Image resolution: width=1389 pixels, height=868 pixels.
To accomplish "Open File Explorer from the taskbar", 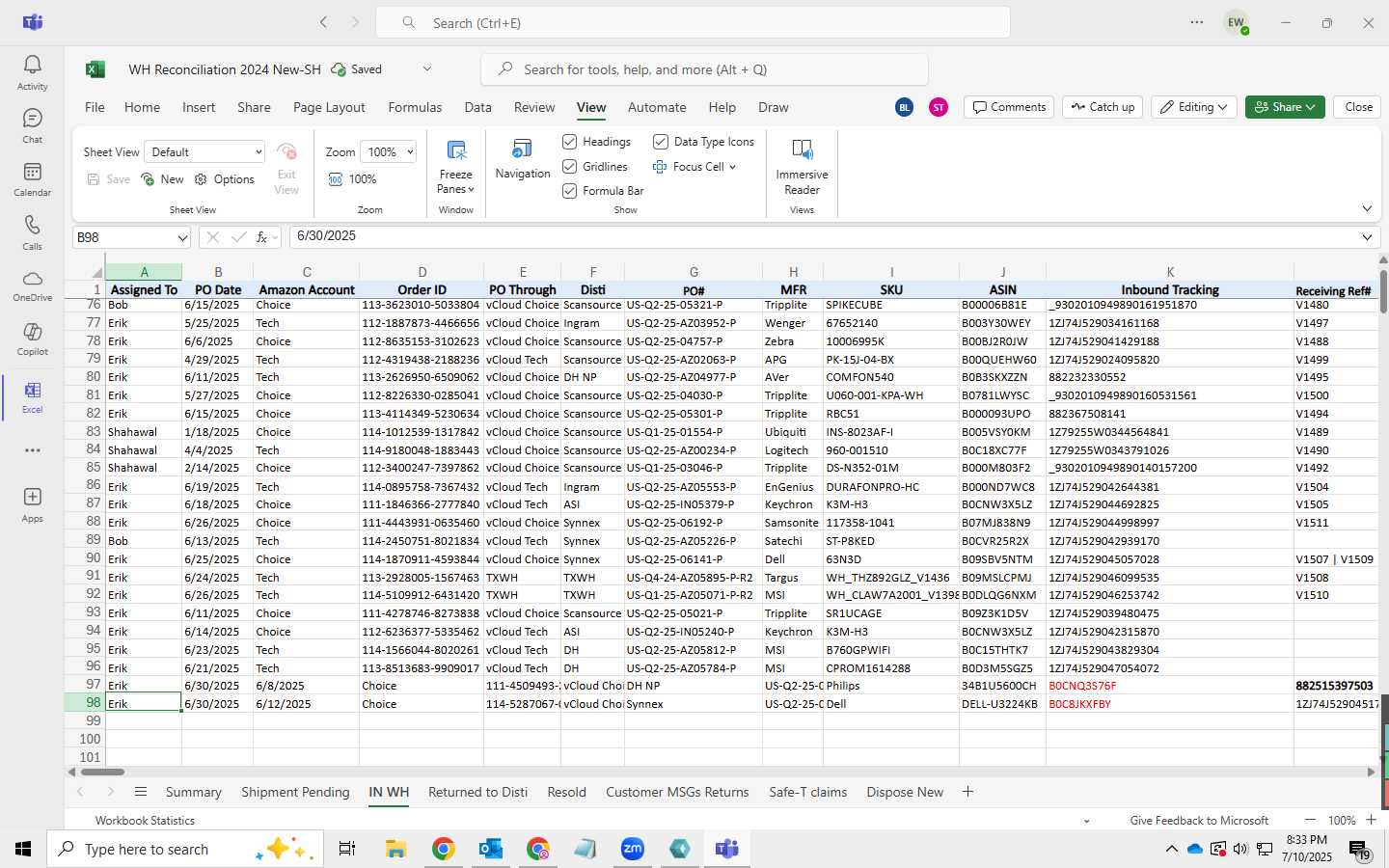I will (396, 849).
